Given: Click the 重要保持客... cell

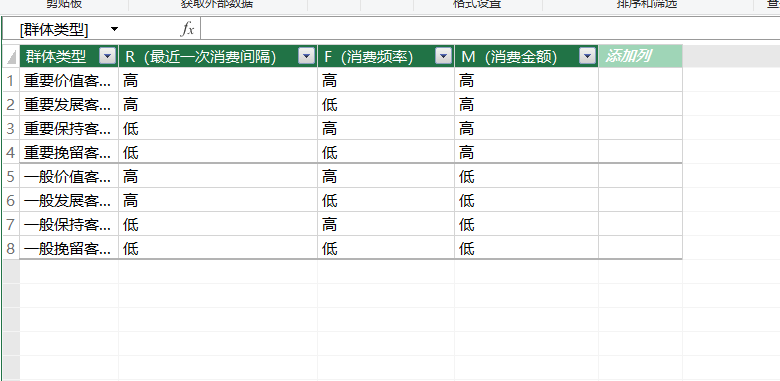Looking at the screenshot, I should coord(69,128).
